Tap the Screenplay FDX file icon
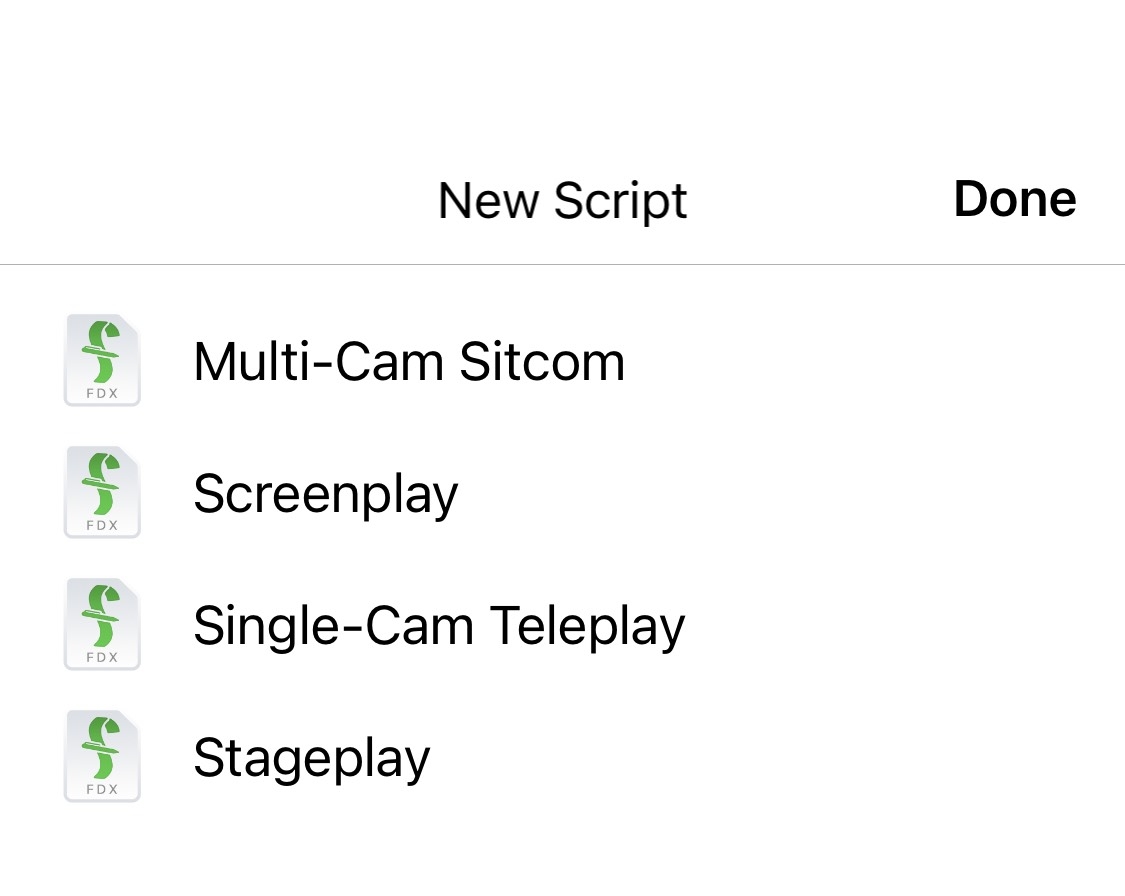This screenshot has width=1125, height=896. coord(102,492)
